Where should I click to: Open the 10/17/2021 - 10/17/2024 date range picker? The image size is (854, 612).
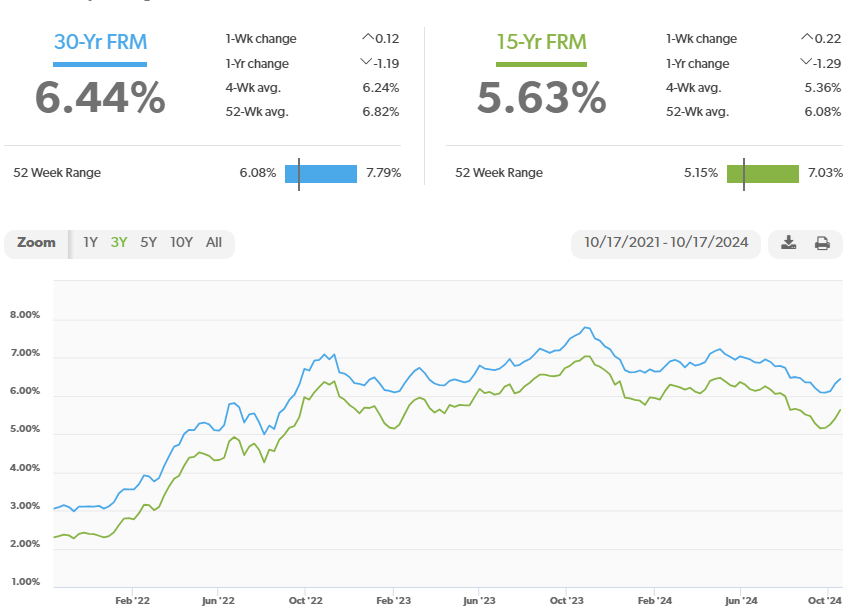tap(666, 242)
